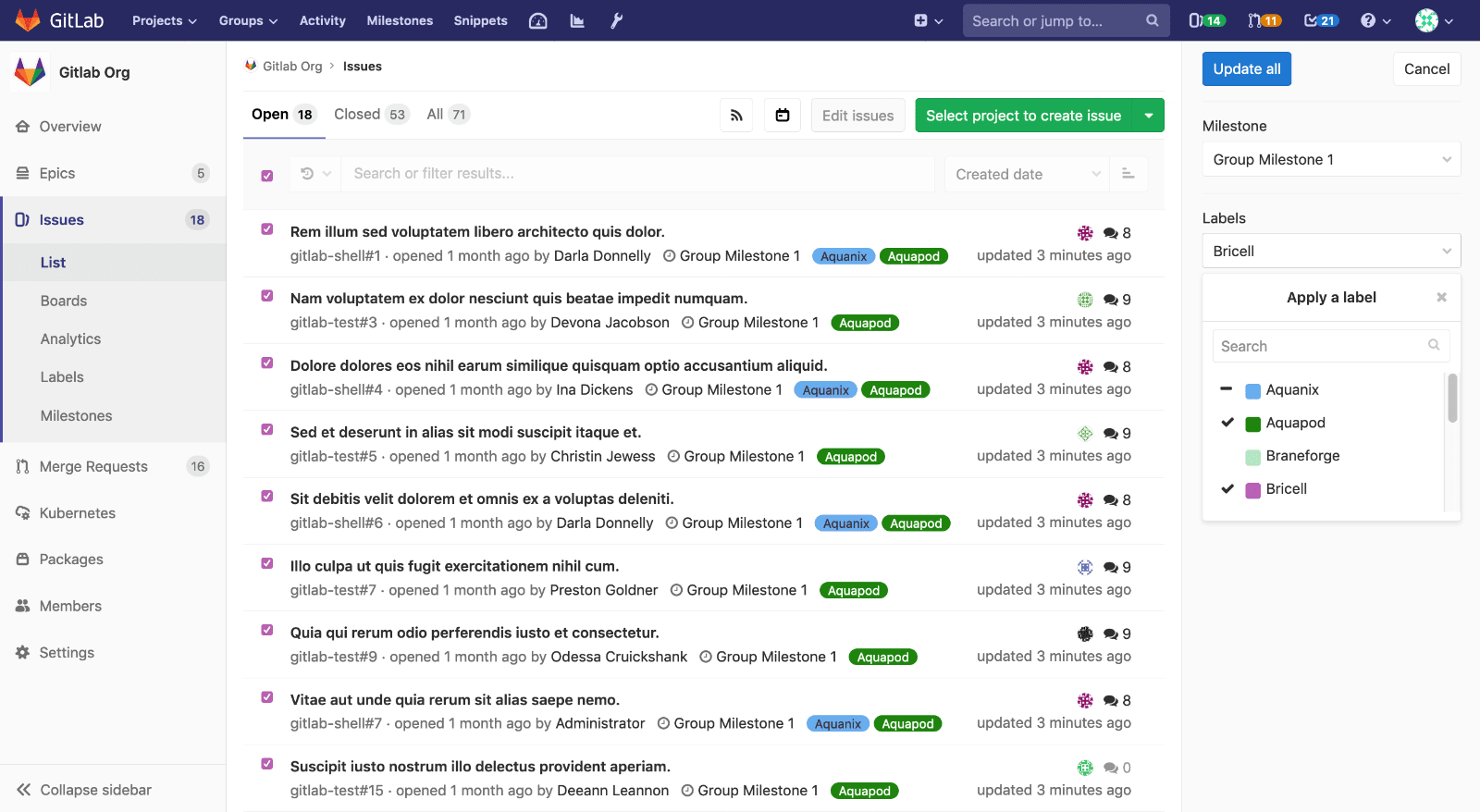Close the Apply a label popup
The image size is (1480, 812).
pyautogui.click(x=1441, y=297)
